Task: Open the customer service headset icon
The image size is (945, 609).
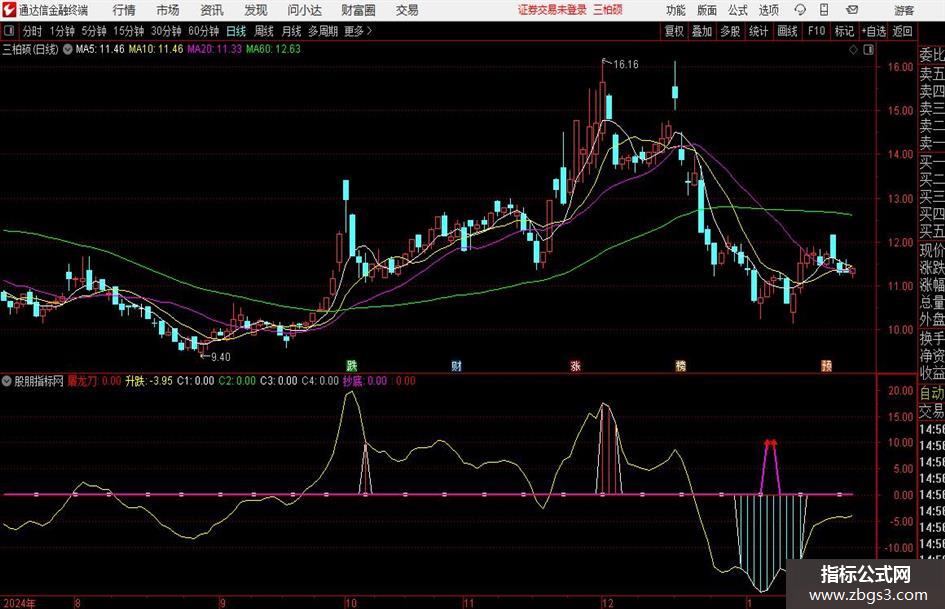Action: pyautogui.click(x=800, y=10)
